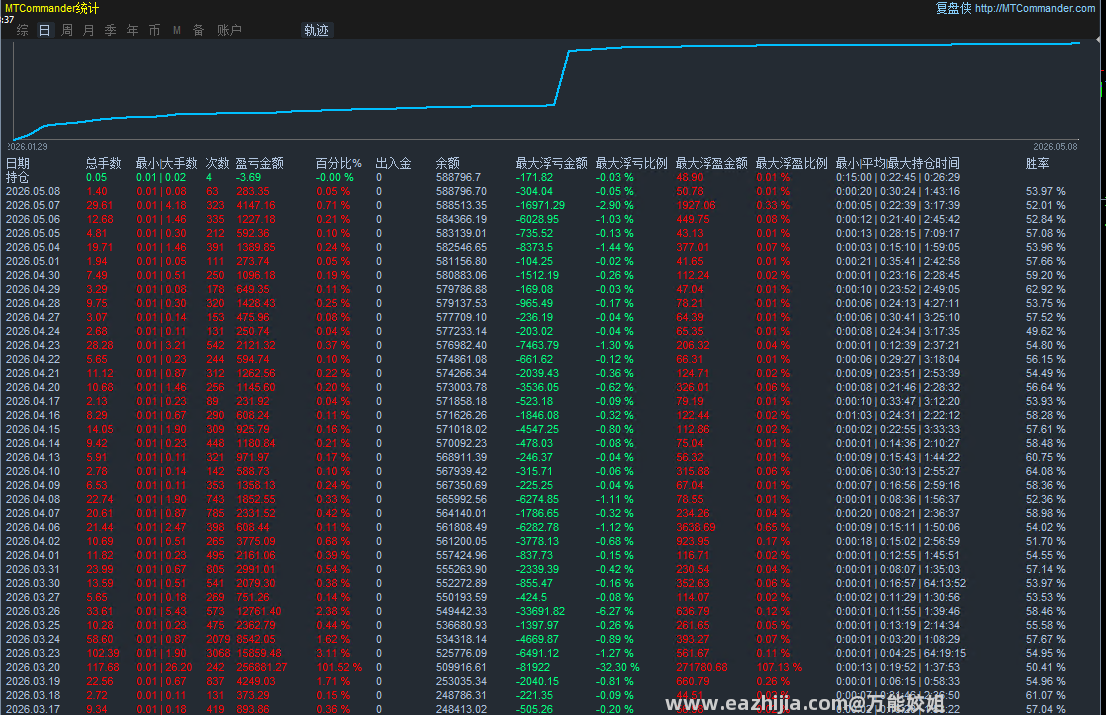Select the 2026.03.26 date row

point(33,611)
